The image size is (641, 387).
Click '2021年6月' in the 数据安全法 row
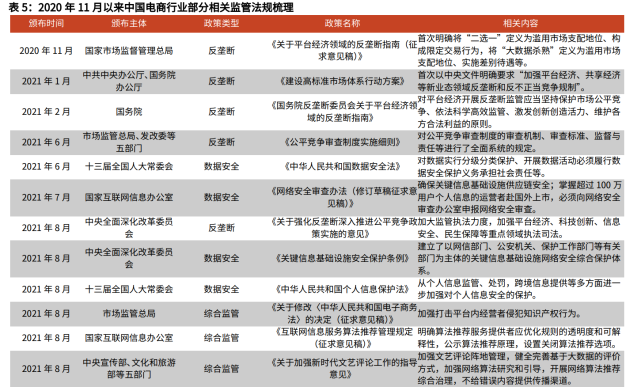[x=46, y=167]
